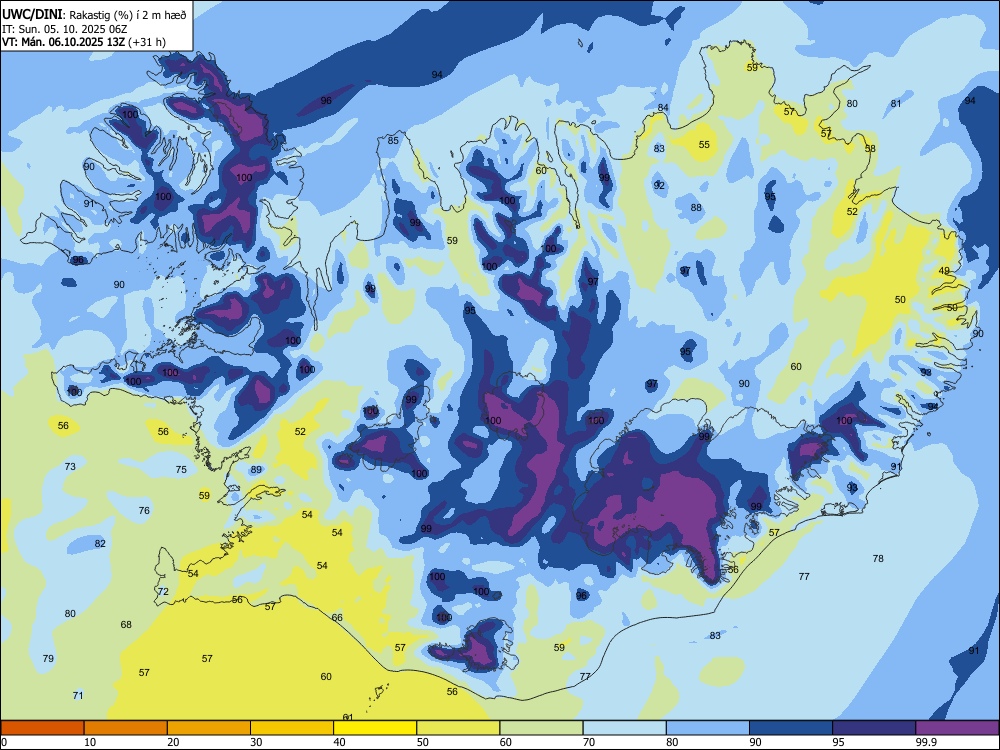
Task: Click the 95–99.9 indigo legend swatch
Action: pyautogui.click(x=874, y=728)
